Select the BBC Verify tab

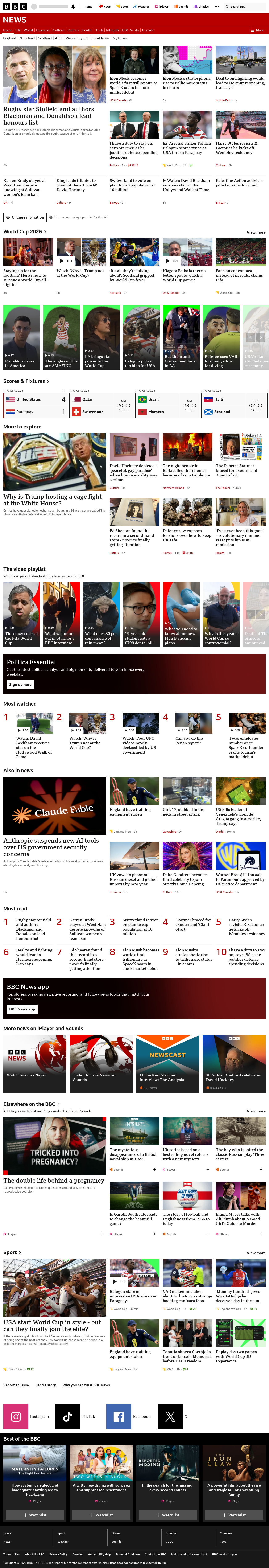[x=130, y=30]
